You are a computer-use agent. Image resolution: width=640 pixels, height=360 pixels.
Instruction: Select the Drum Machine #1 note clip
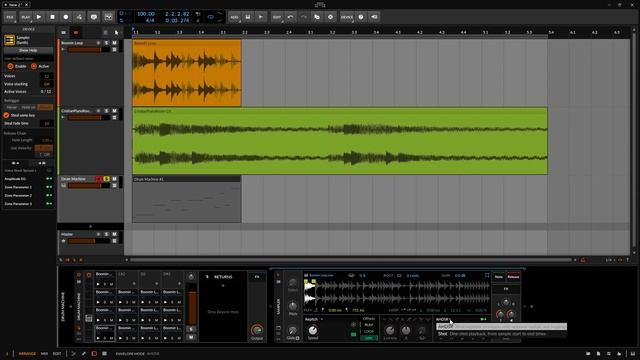point(187,199)
